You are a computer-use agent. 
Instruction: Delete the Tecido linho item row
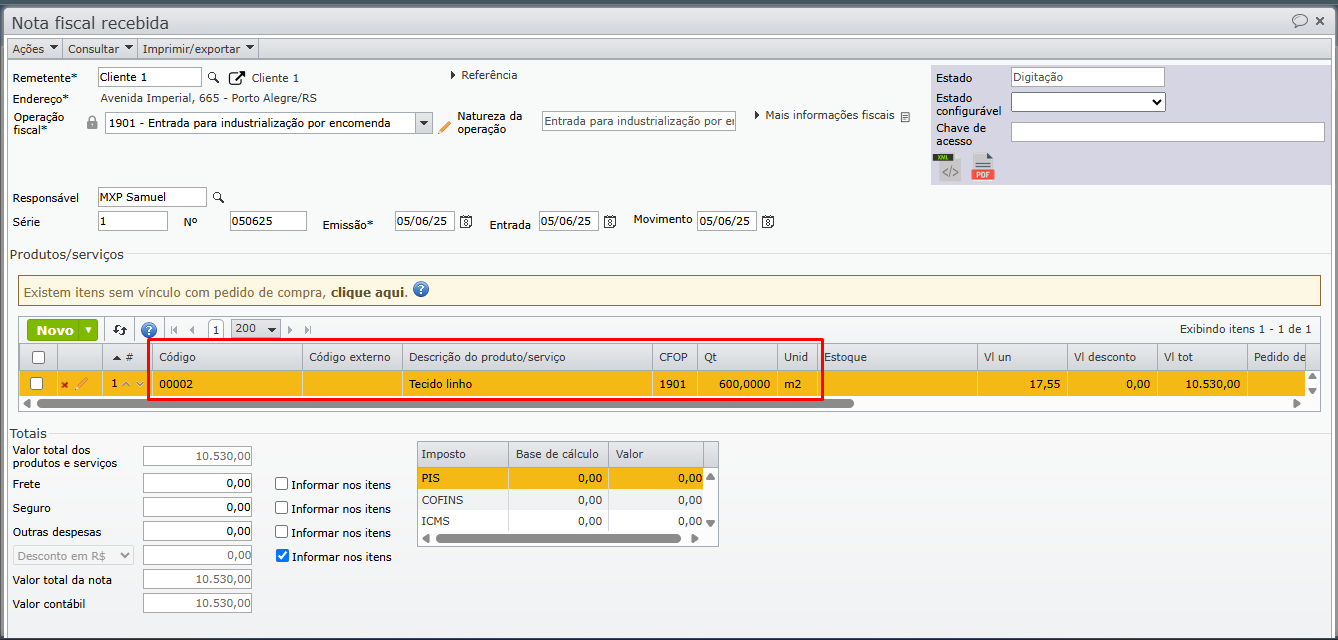65,384
